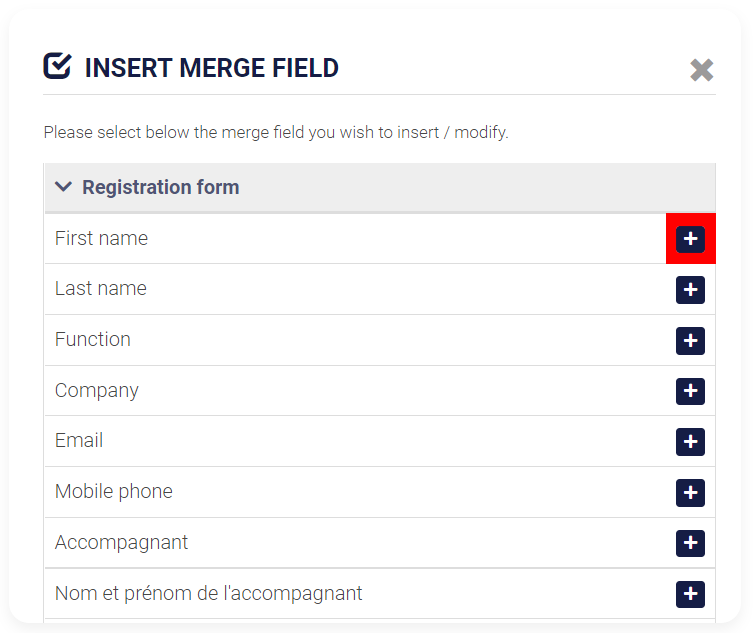Choose the Mobile phone row label
Image resolution: width=753 pixels, height=633 pixels.
114,491
